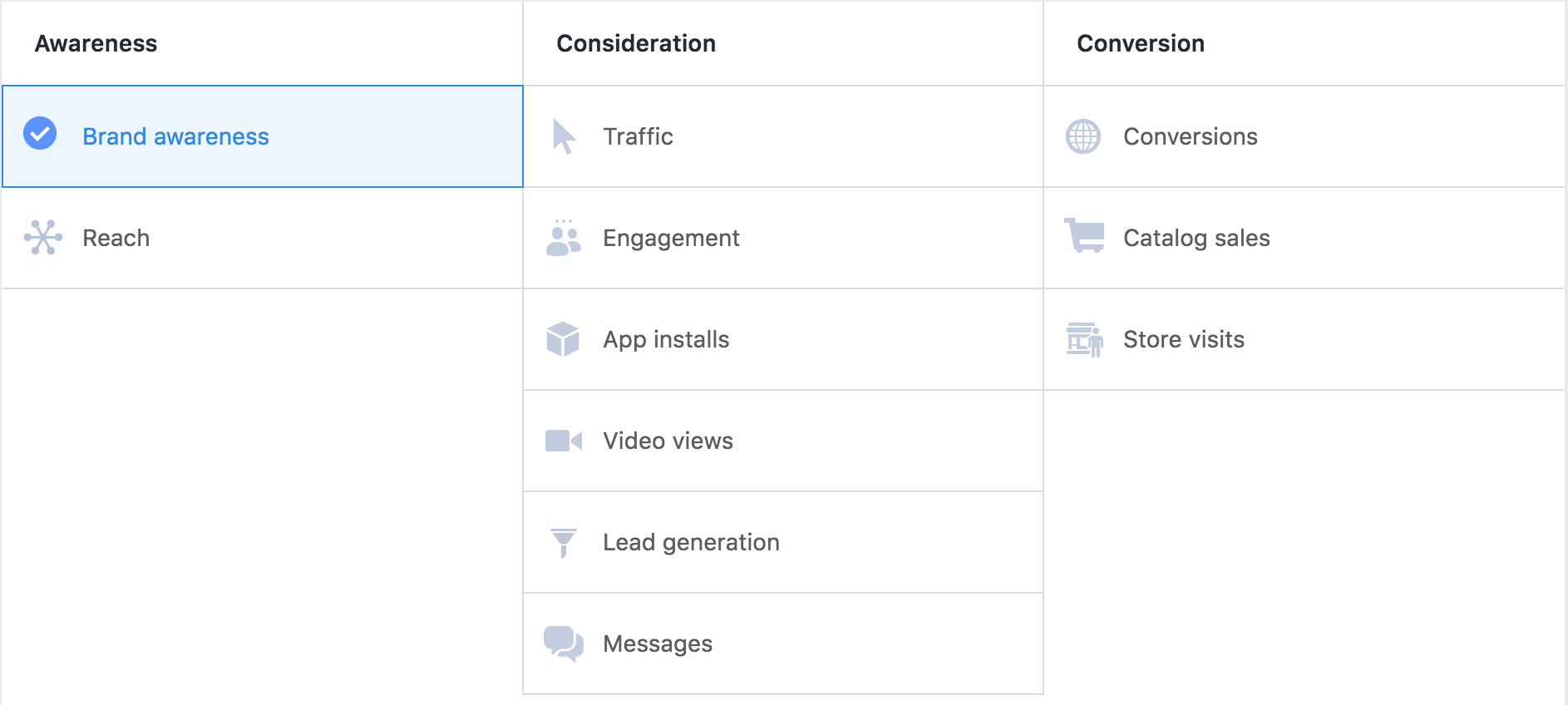Click the blue checkmark beside Brand awareness
The image size is (1568, 705).
40,133
